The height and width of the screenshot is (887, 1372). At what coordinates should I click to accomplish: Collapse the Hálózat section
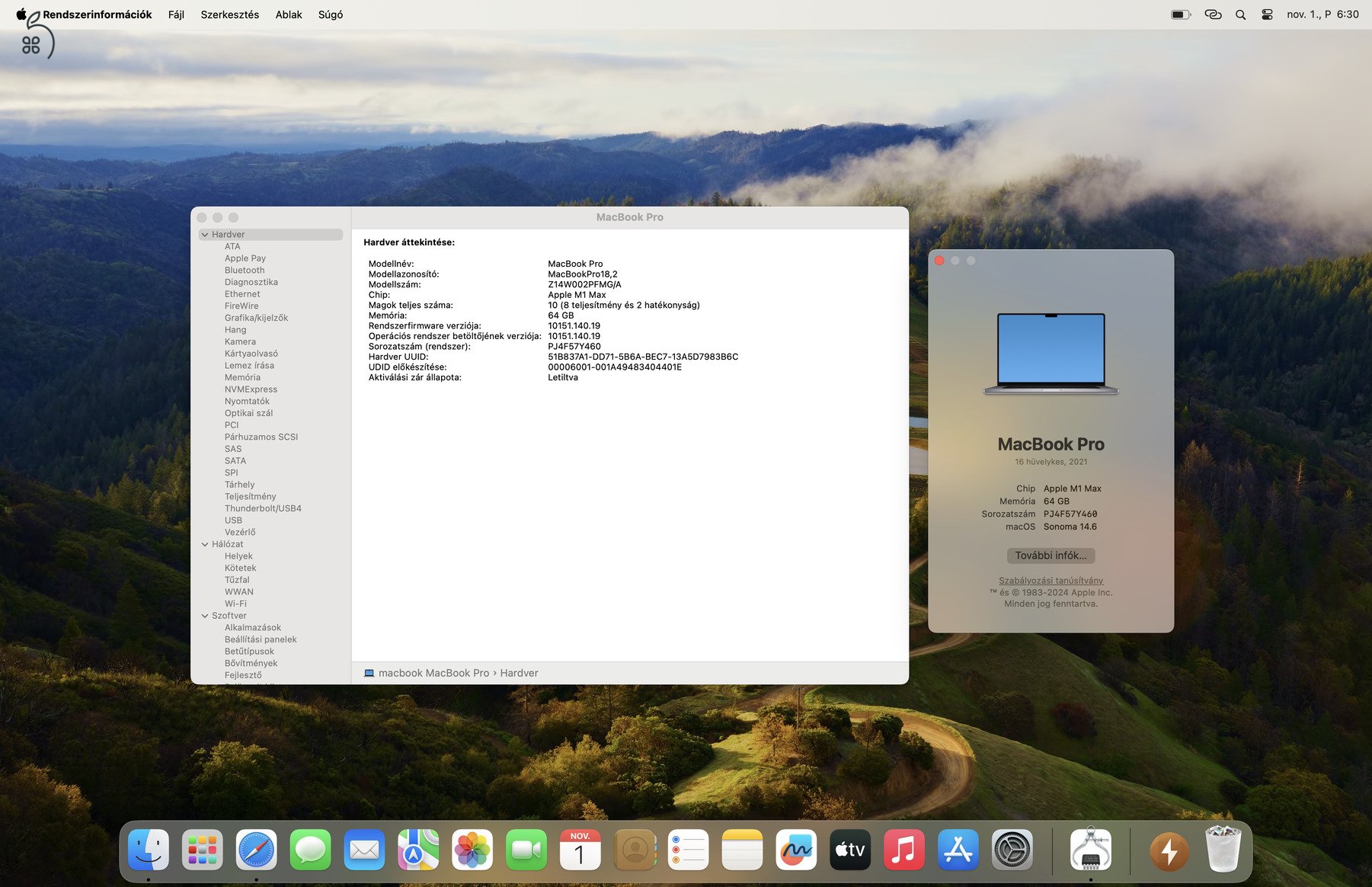coord(205,544)
